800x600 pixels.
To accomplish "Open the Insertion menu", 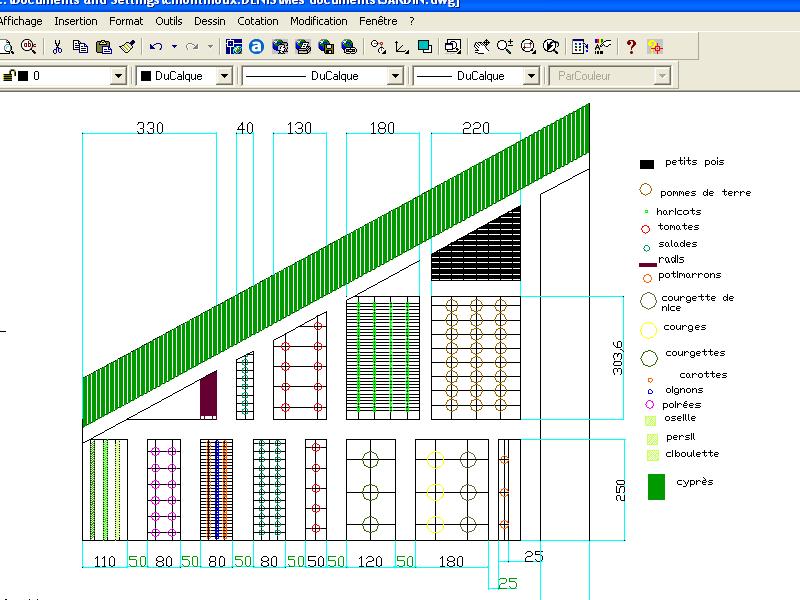I will click(x=76, y=21).
